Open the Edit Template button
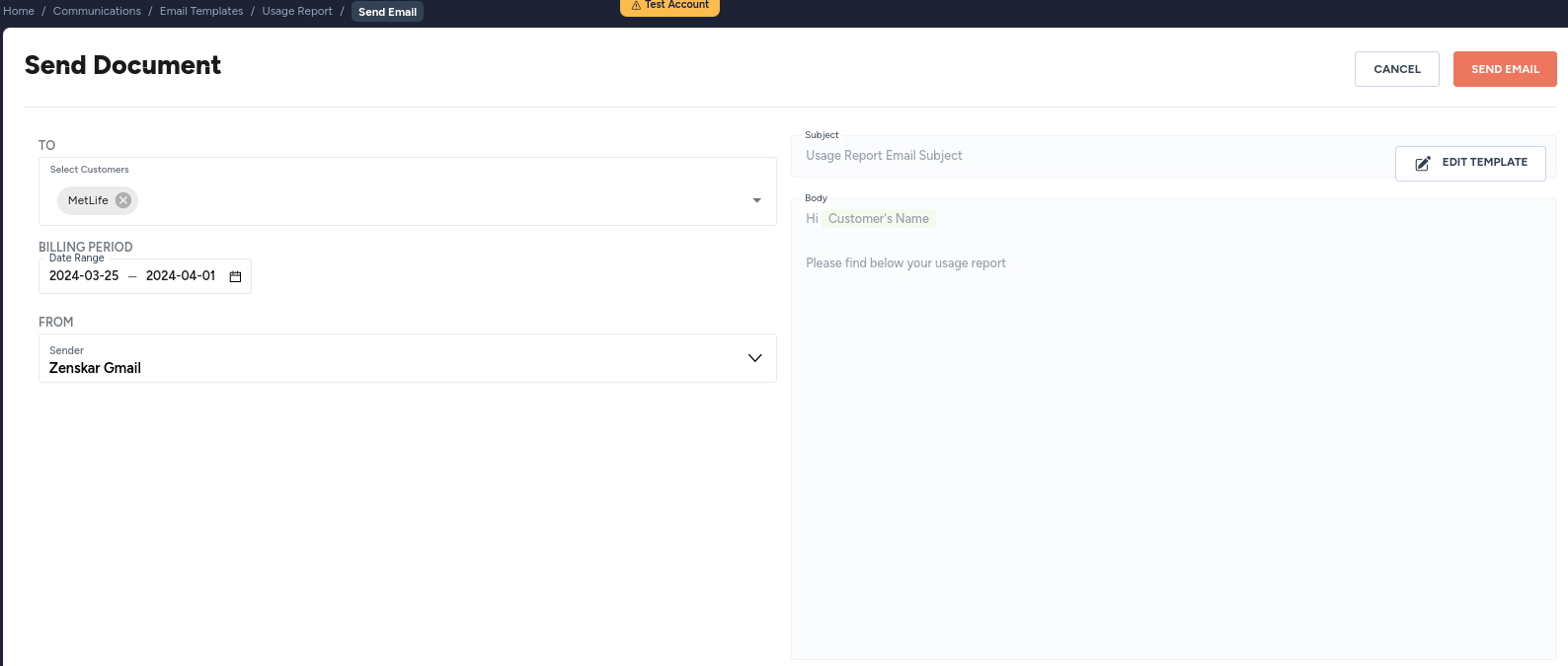Image resolution: width=1568 pixels, height=666 pixels. (1470, 163)
